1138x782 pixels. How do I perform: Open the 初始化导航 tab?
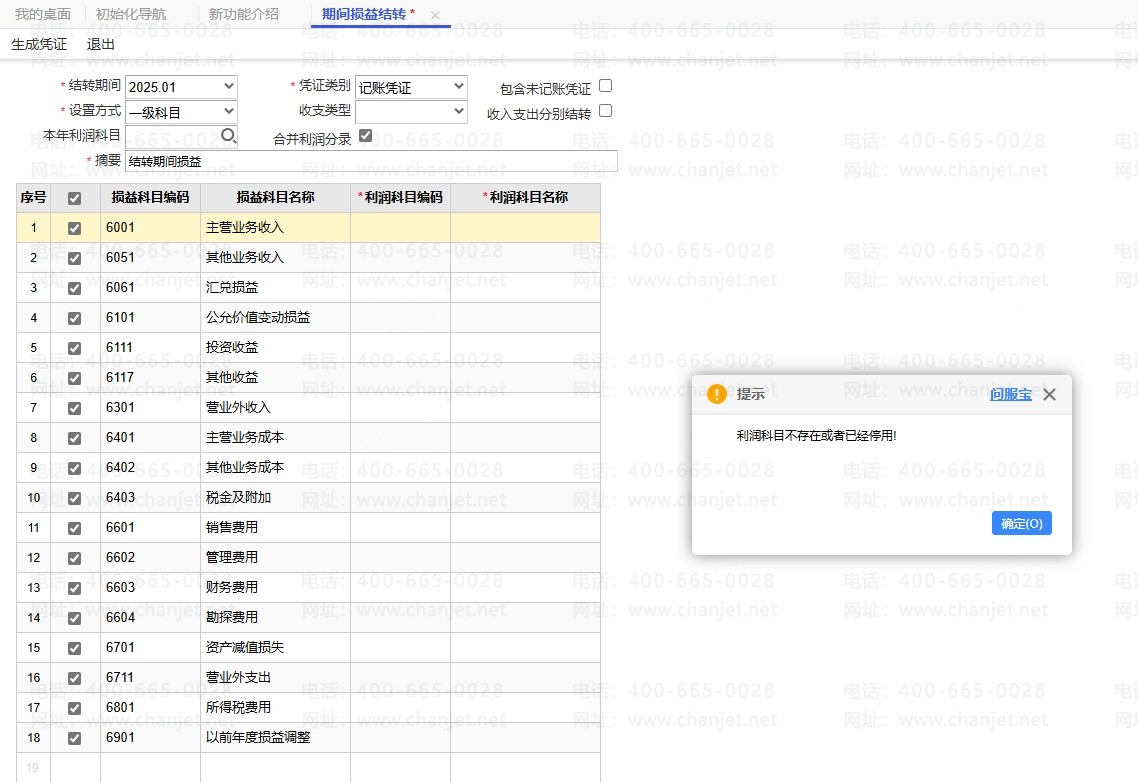[131, 14]
